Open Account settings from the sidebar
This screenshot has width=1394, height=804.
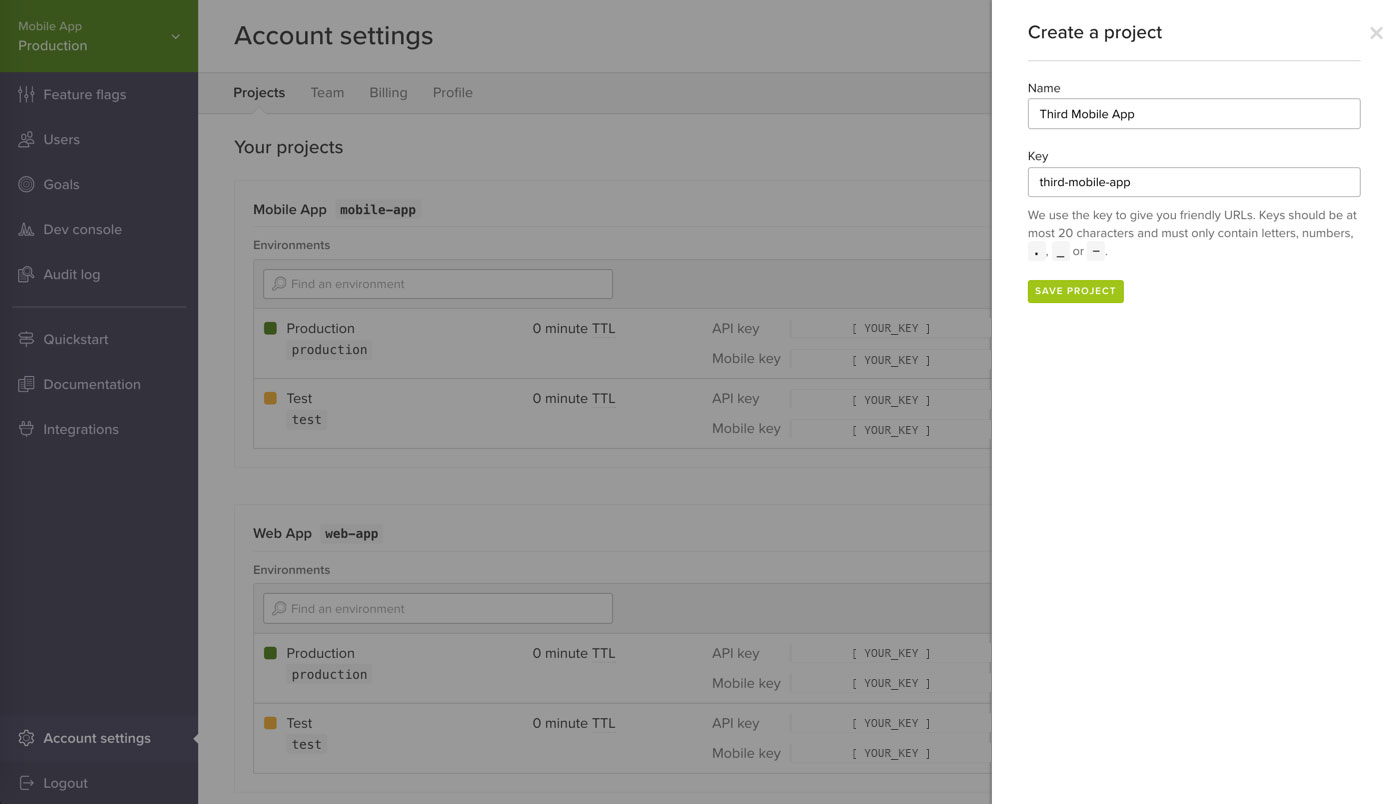coord(95,738)
